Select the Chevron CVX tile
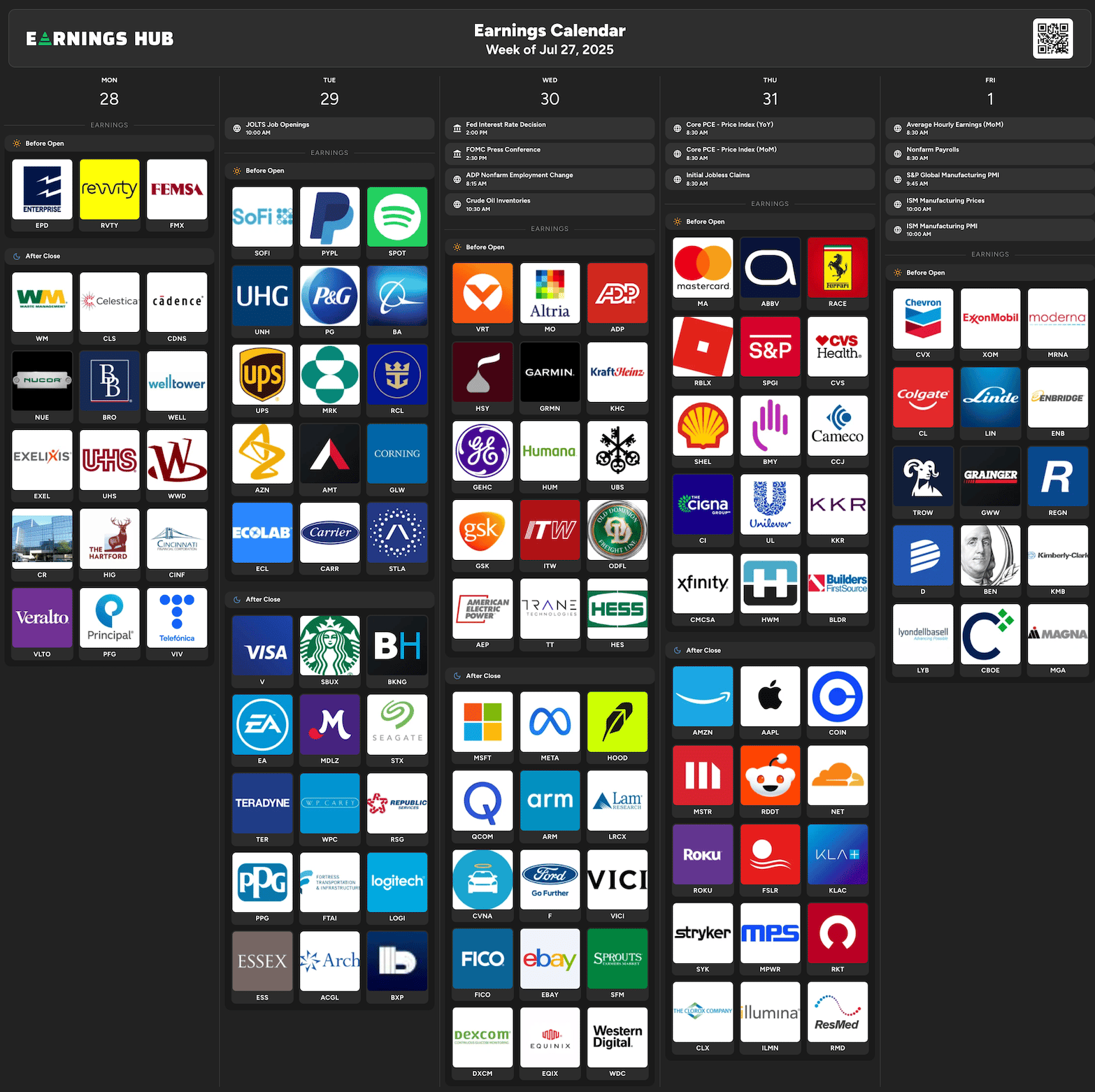 point(923,324)
